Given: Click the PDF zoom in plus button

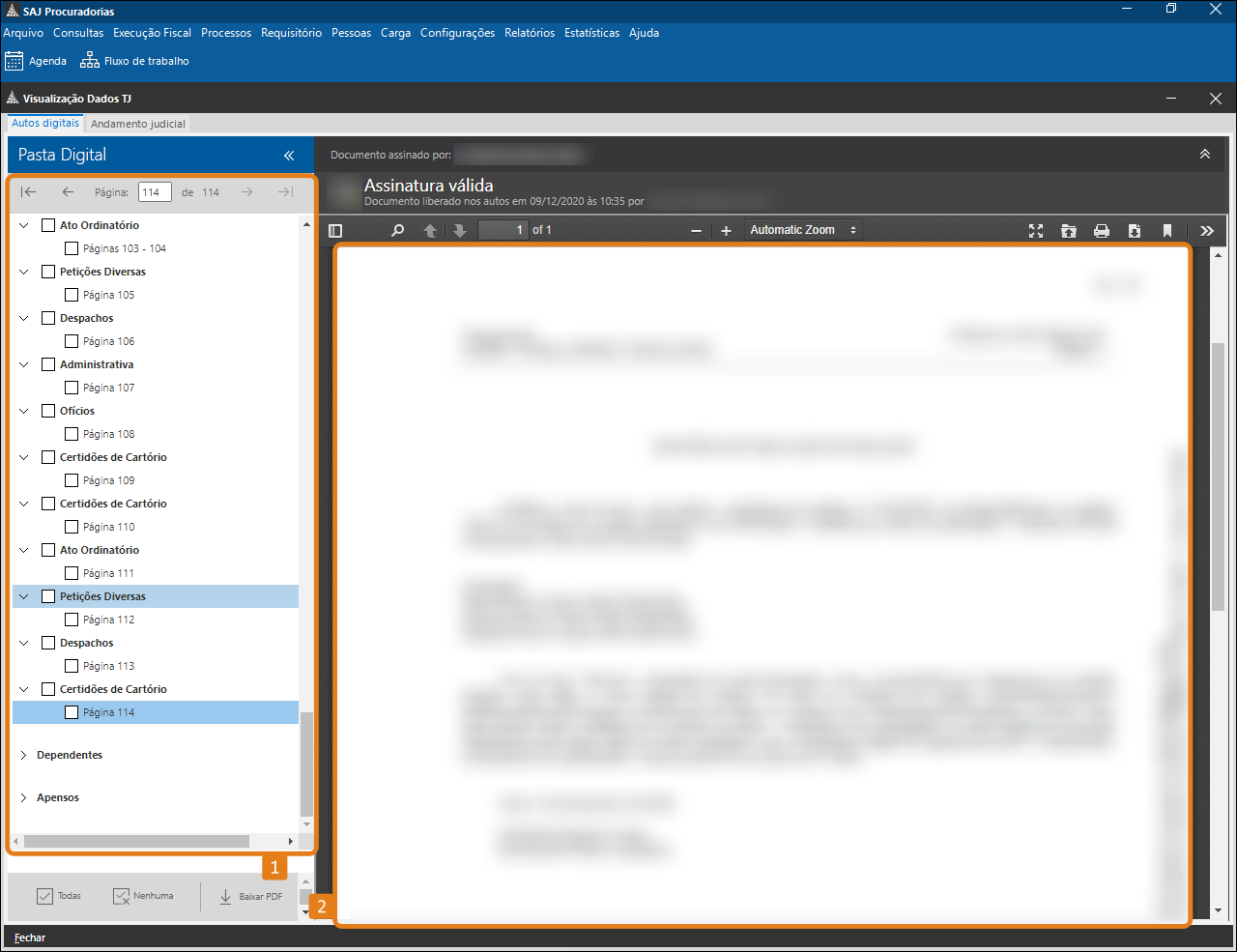Looking at the screenshot, I should (726, 231).
